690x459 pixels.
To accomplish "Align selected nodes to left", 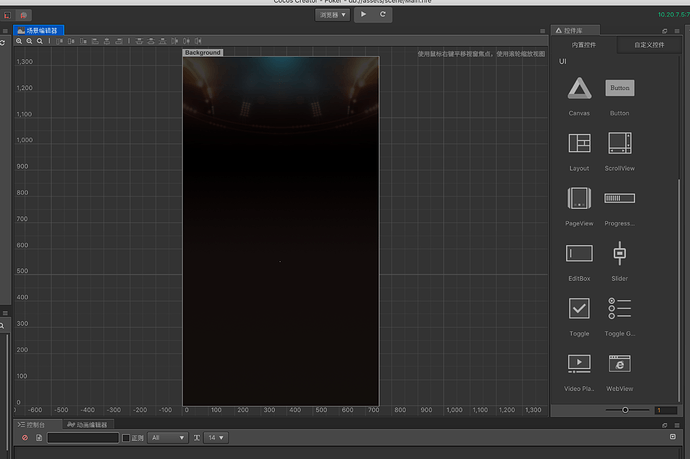I will (x=95, y=41).
